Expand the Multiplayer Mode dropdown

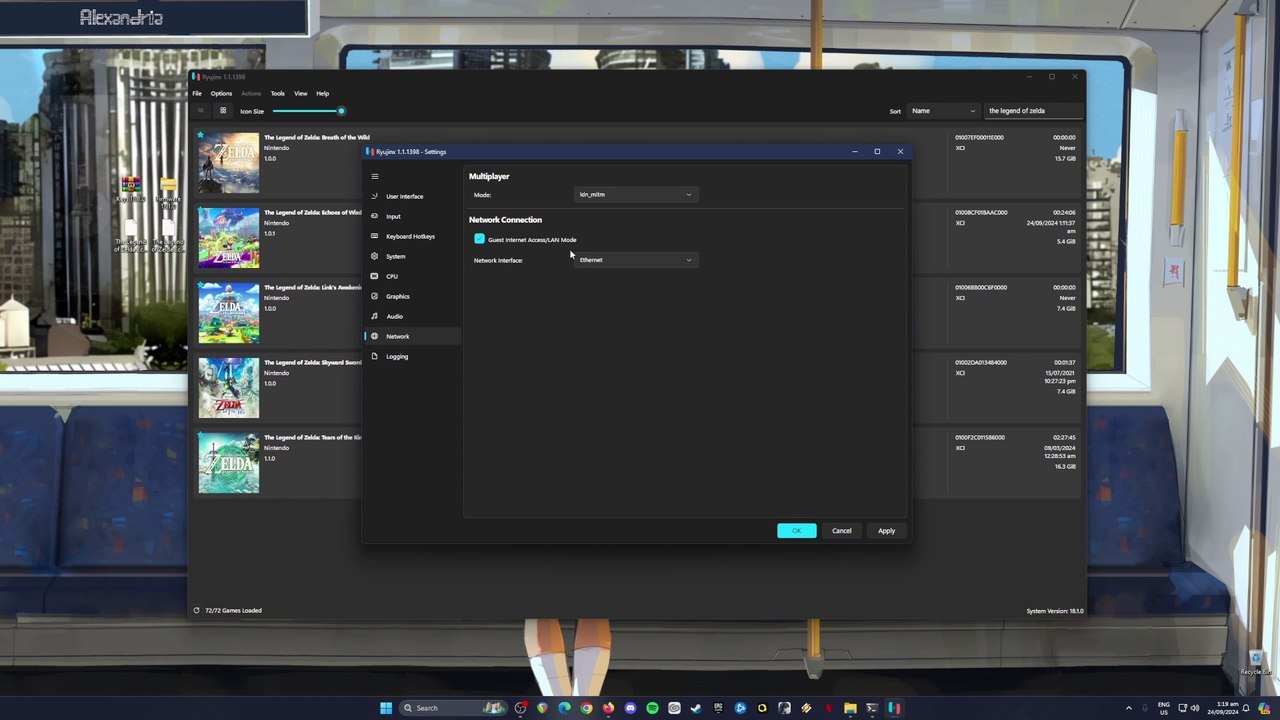pyautogui.click(x=635, y=195)
